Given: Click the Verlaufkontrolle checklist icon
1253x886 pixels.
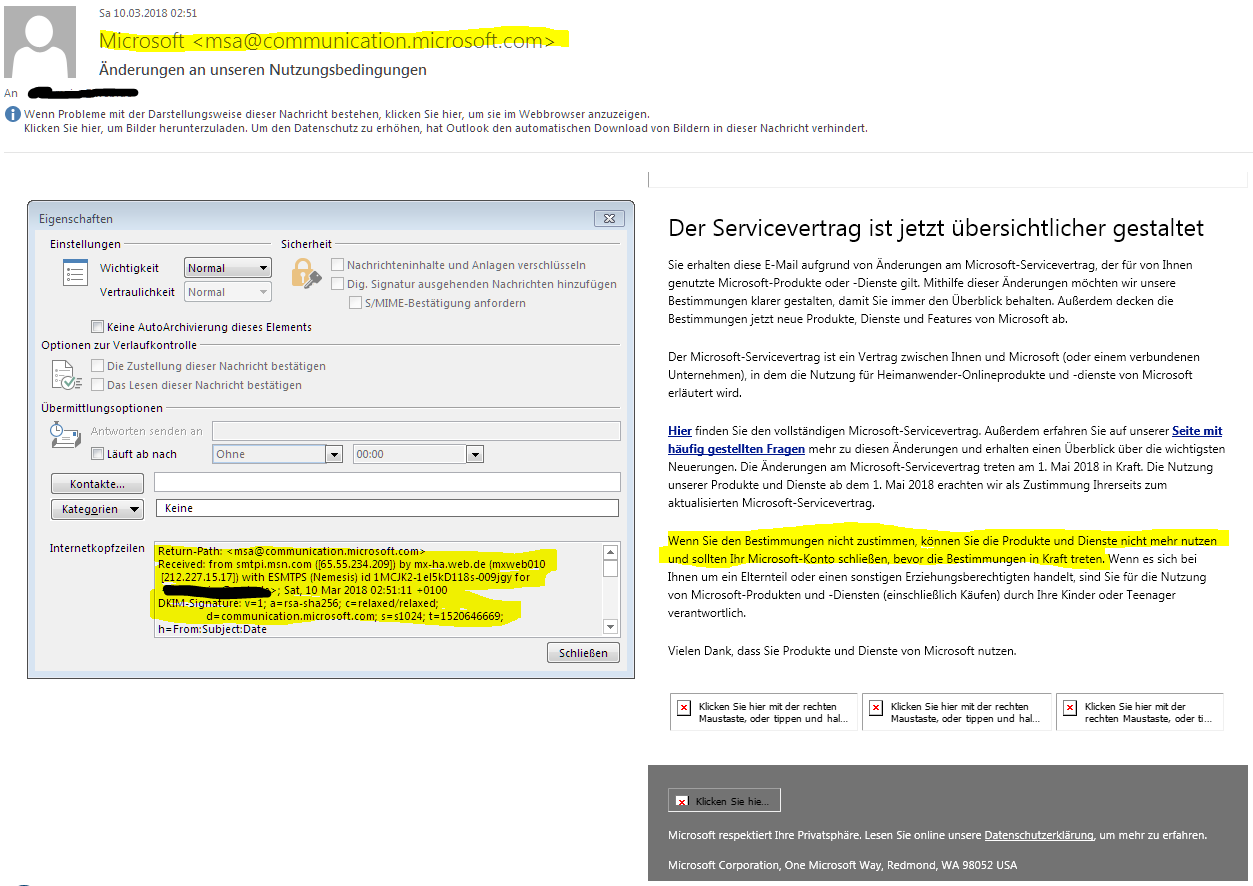Looking at the screenshot, I should pos(67,375).
